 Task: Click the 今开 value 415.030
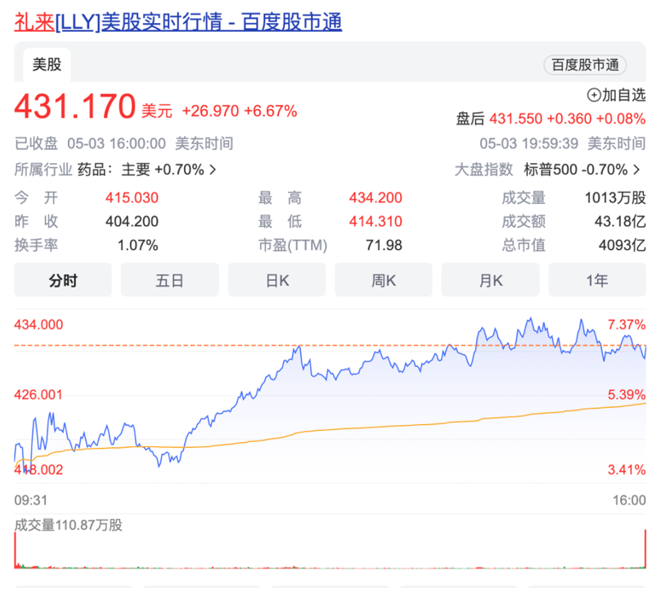click(x=132, y=198)
